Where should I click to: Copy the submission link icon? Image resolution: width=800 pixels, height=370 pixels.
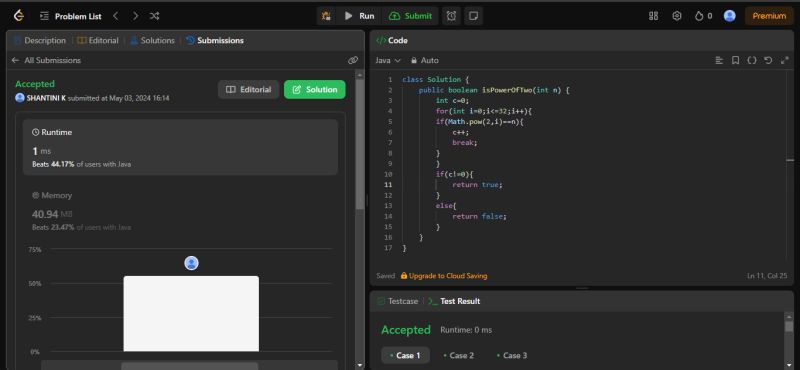click(x=353, y=60)
